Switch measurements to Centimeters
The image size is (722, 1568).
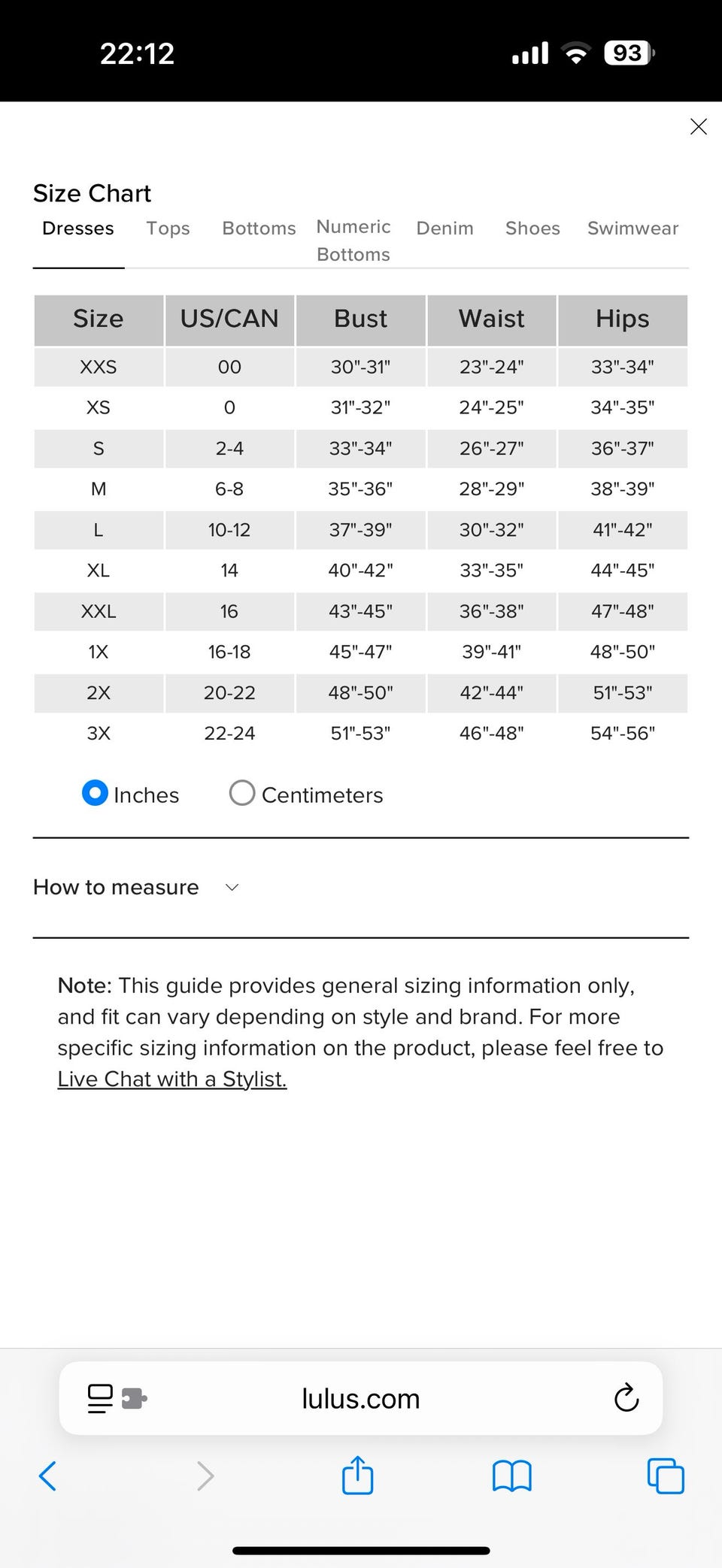point(242,793)
